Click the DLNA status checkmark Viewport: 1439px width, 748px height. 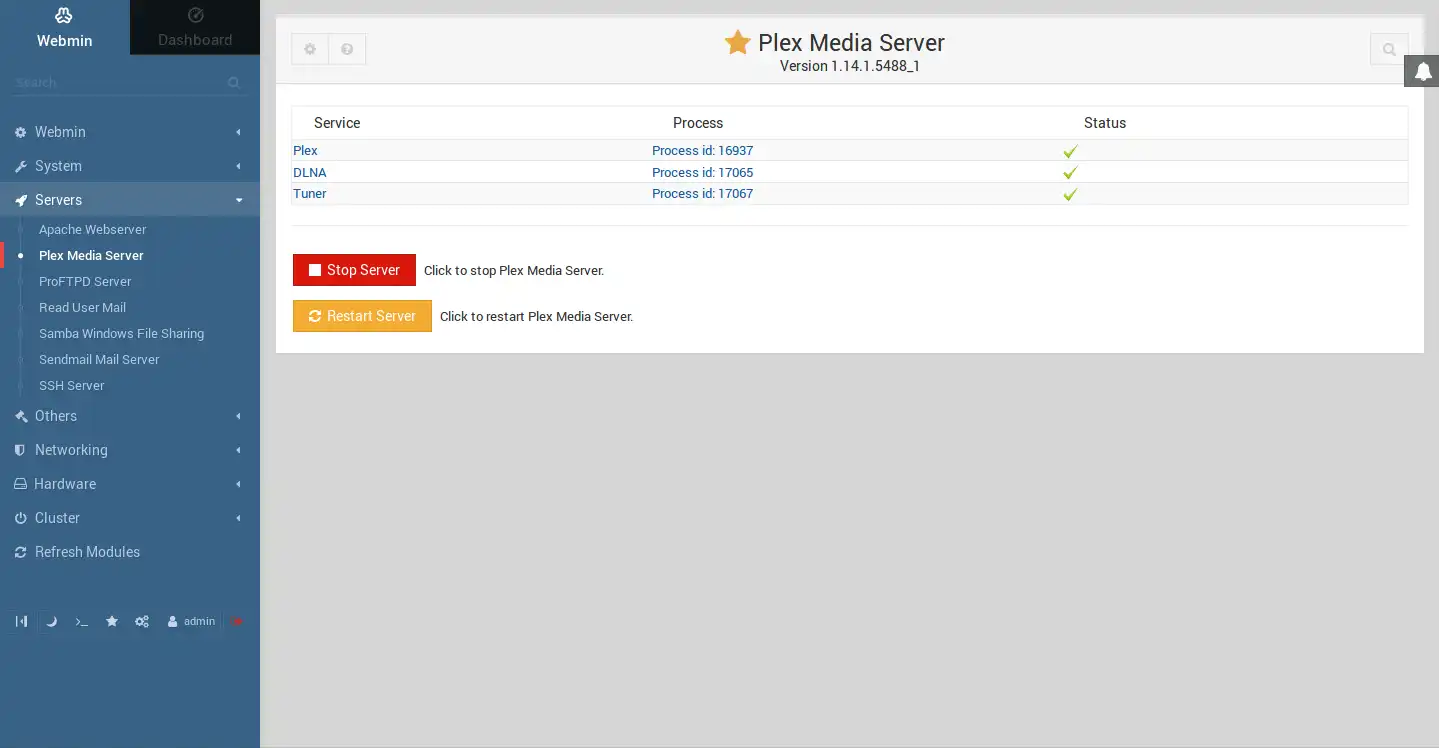tap(1070, 173)
